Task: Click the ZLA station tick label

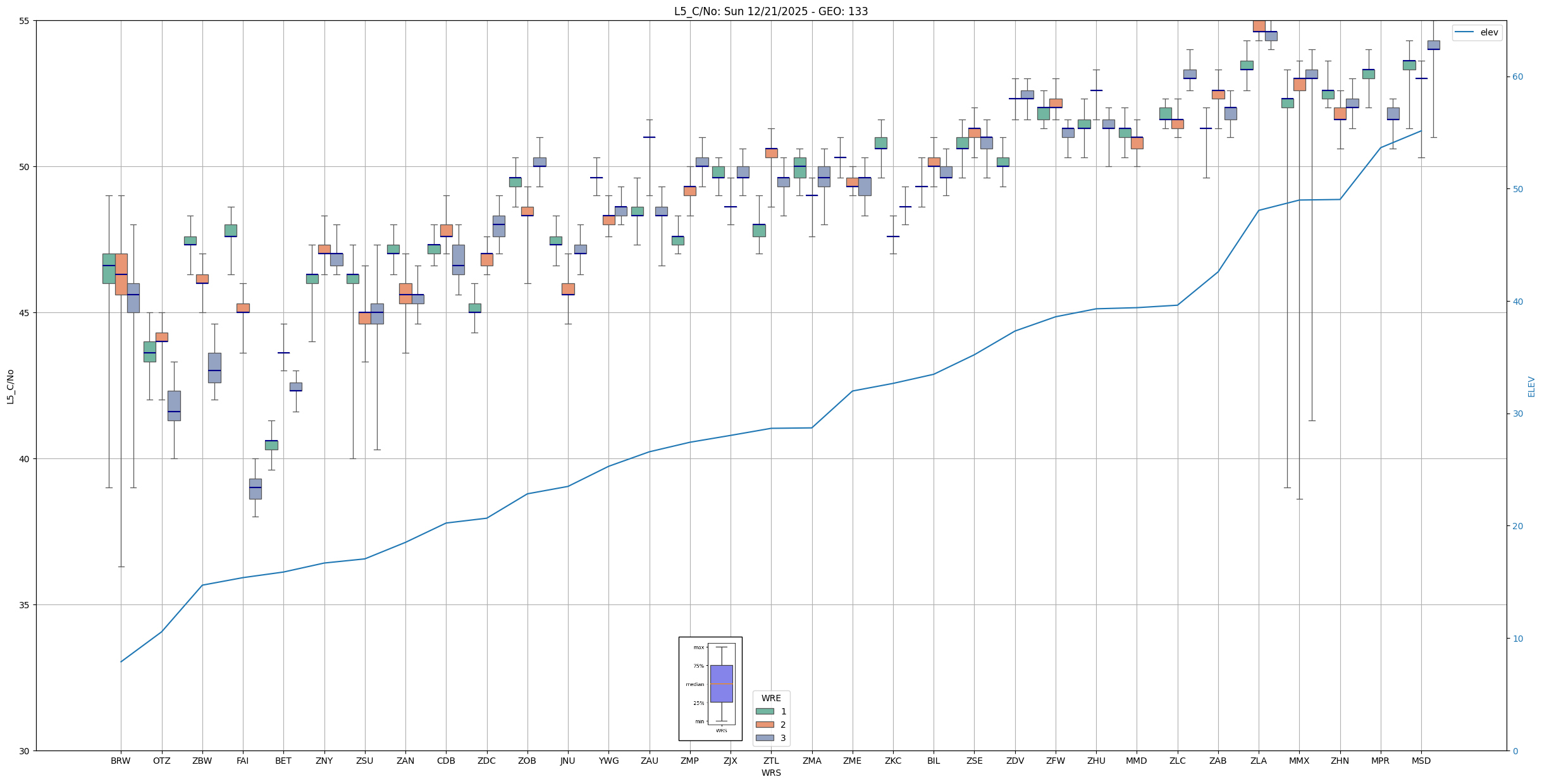Action: 1258,761
